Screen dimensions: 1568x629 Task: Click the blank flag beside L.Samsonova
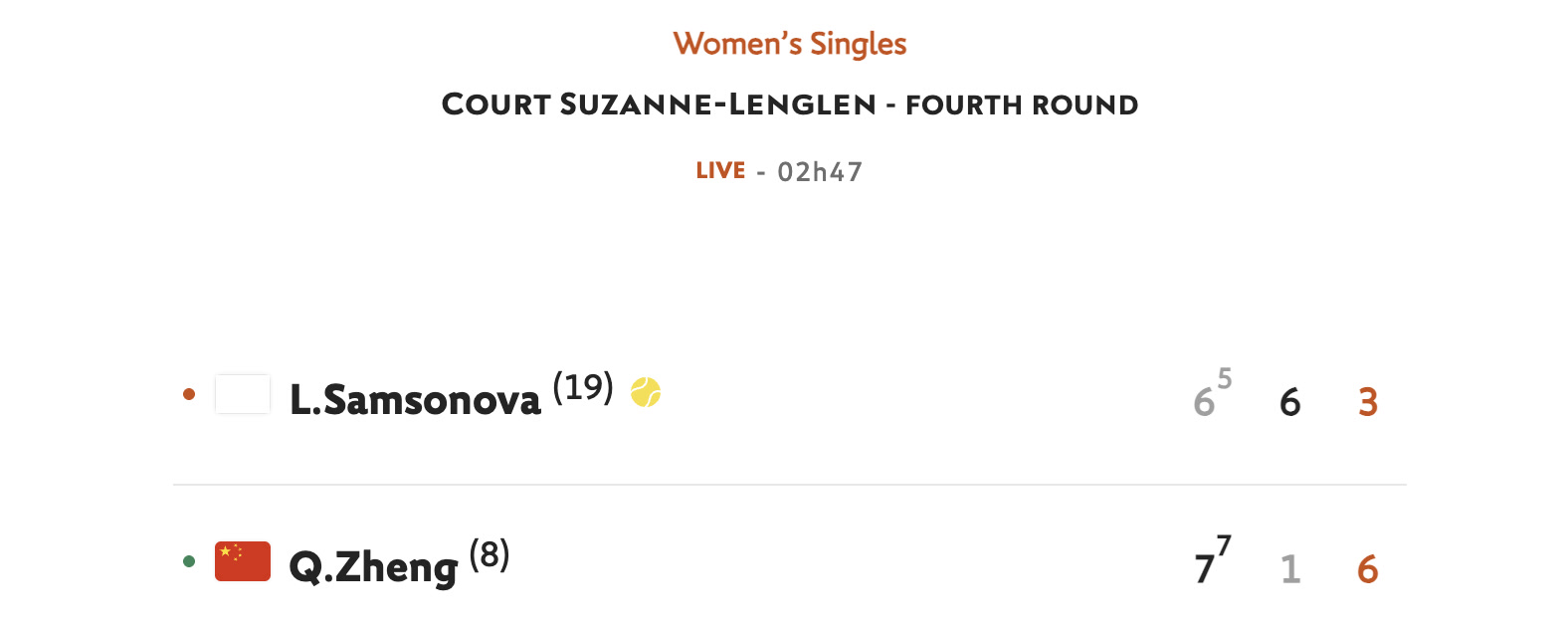tap(243, 394)
